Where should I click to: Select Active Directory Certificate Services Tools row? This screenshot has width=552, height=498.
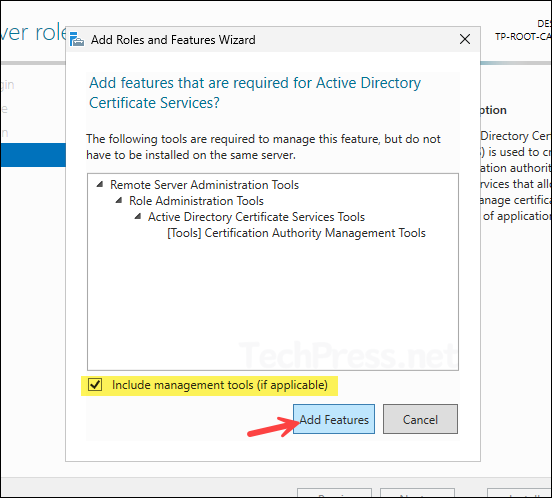(x=256, y=217)
